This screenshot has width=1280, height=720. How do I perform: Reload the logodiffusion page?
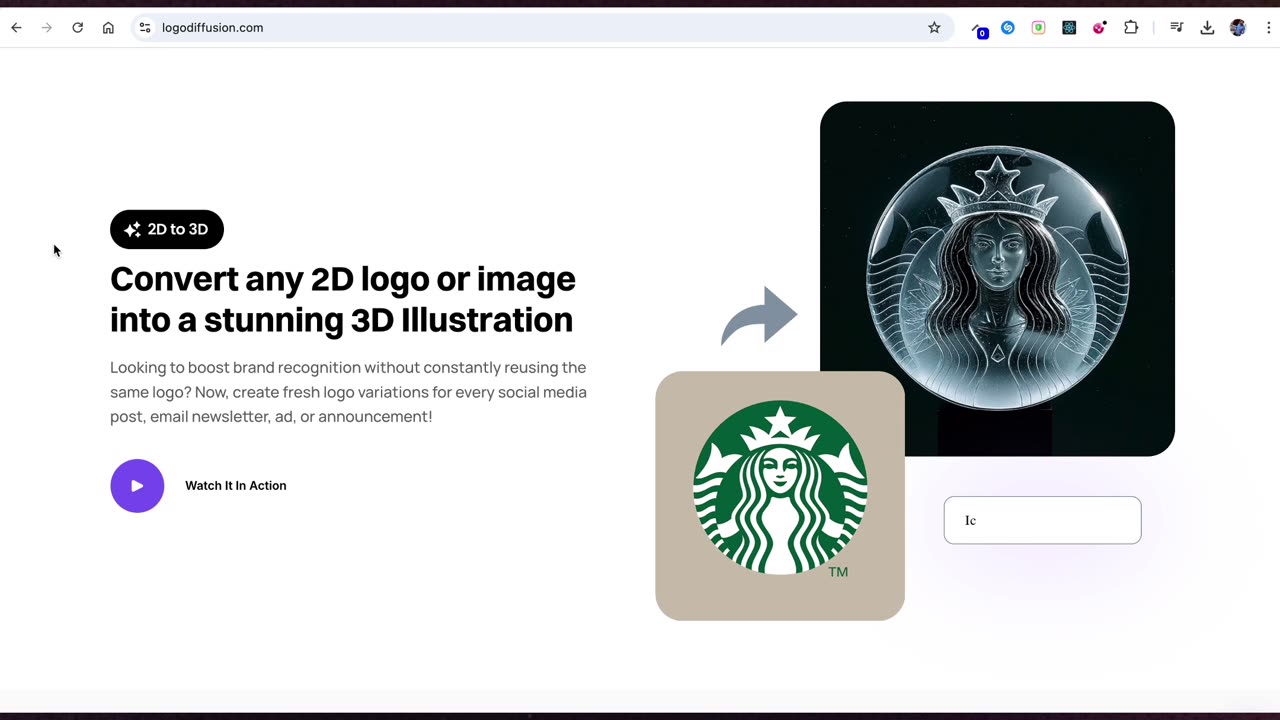pyautogui.click(x=77, y=28)
